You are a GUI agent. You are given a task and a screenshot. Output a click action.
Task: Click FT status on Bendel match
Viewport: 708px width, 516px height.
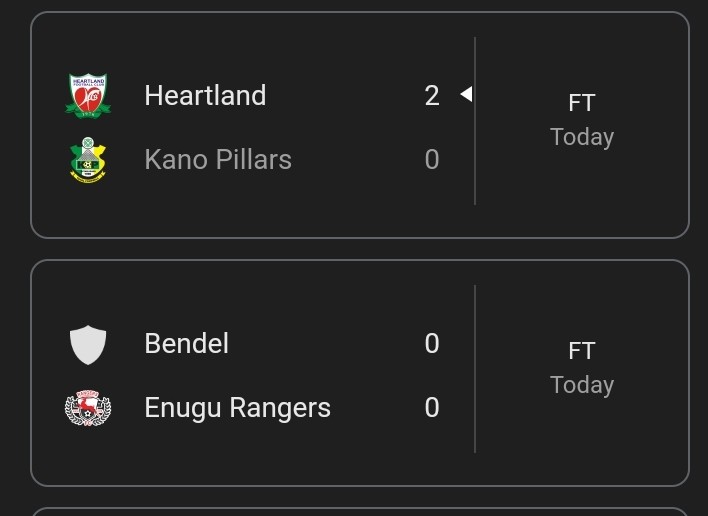582,351
